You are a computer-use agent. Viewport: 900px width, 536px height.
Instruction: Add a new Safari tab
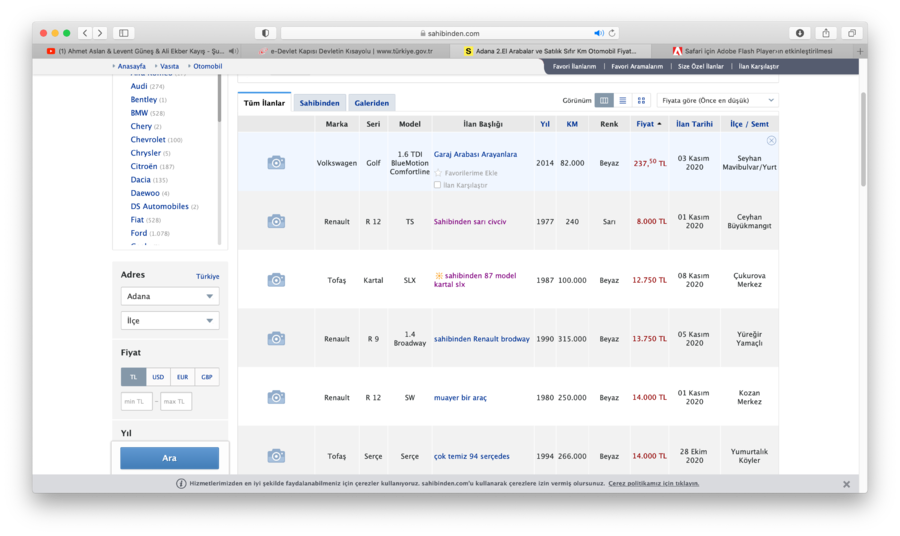point(860,51)
